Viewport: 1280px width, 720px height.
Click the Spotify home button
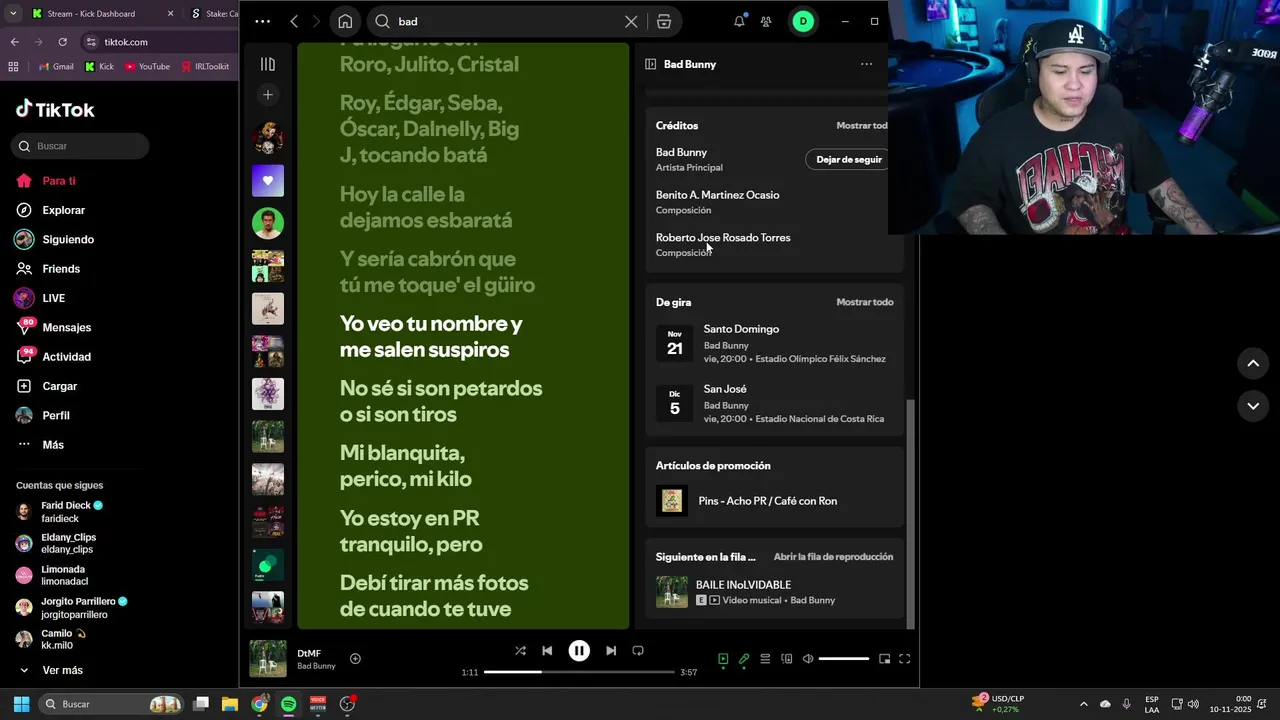click(x=345, y=21)
